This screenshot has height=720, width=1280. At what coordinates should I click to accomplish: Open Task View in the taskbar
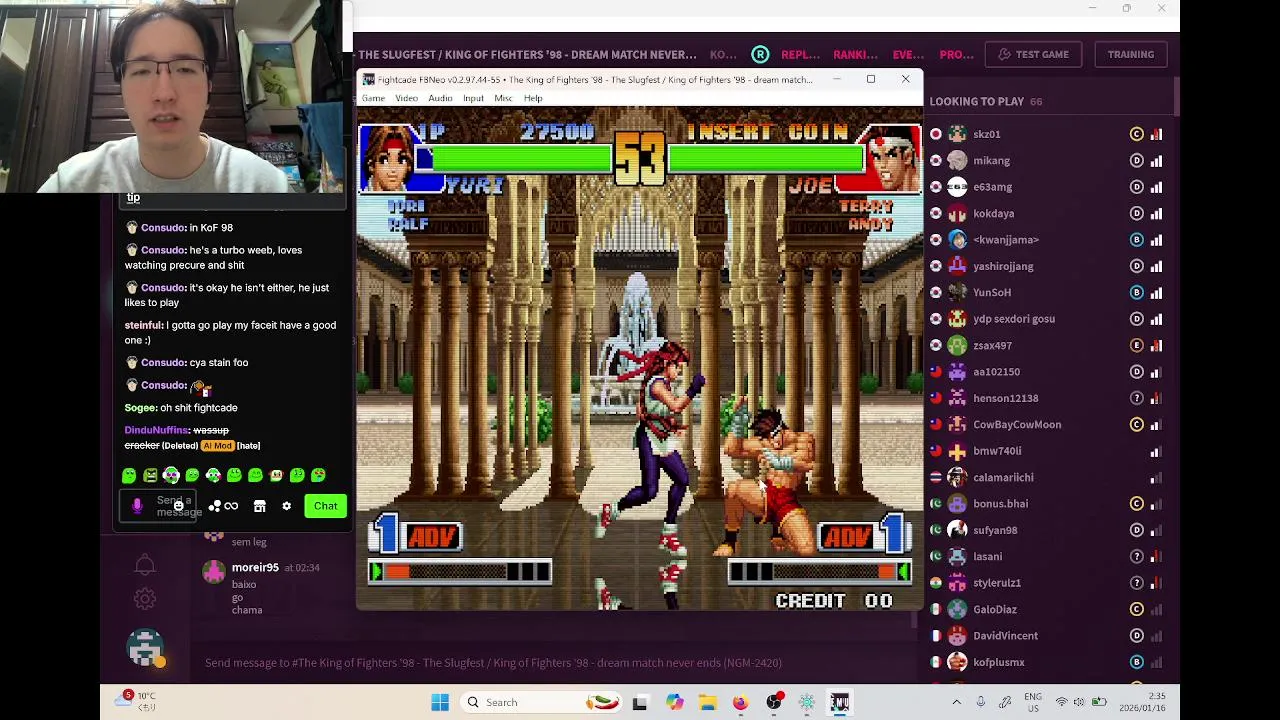(x=640, y=702)
